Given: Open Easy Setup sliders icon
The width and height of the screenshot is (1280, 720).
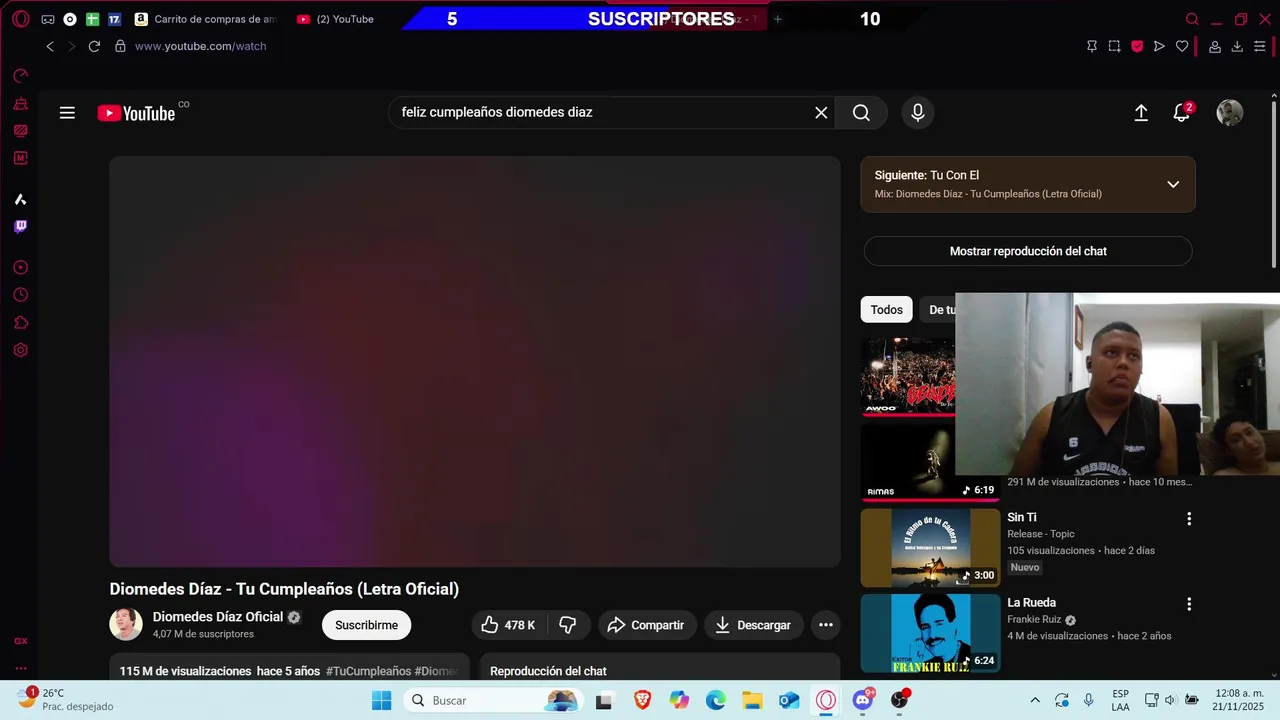Looking at the screenshot, I should tap(1259, 46).
